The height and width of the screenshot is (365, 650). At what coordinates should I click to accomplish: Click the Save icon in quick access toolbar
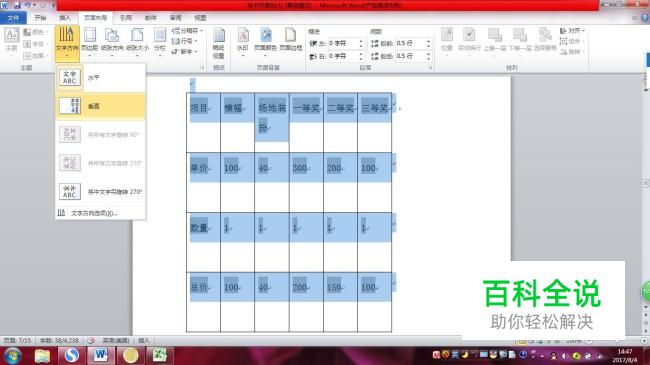[17, 5]
